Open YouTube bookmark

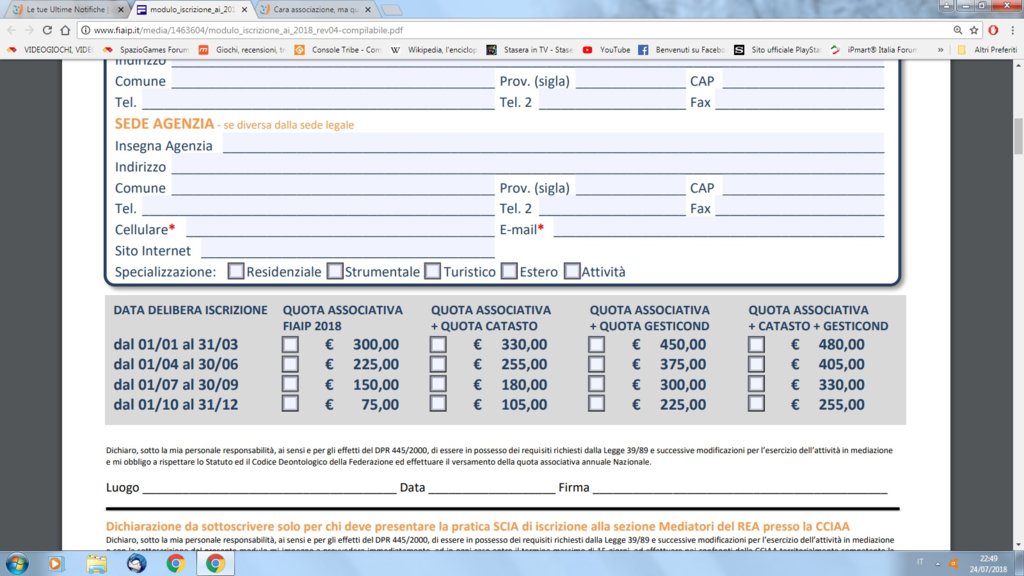[606, 50]
